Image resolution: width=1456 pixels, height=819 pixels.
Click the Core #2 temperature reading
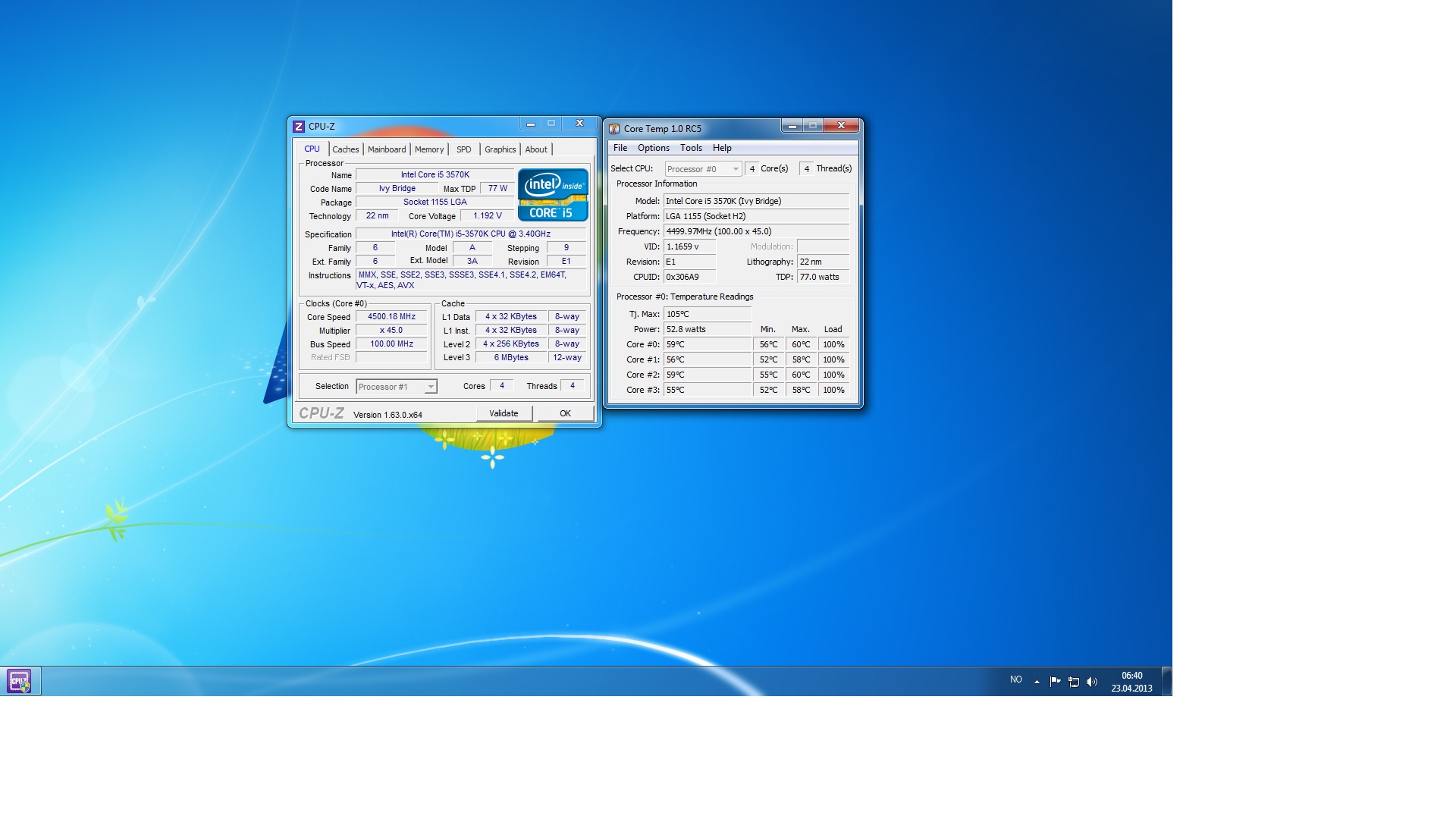[x=708, y=375]
